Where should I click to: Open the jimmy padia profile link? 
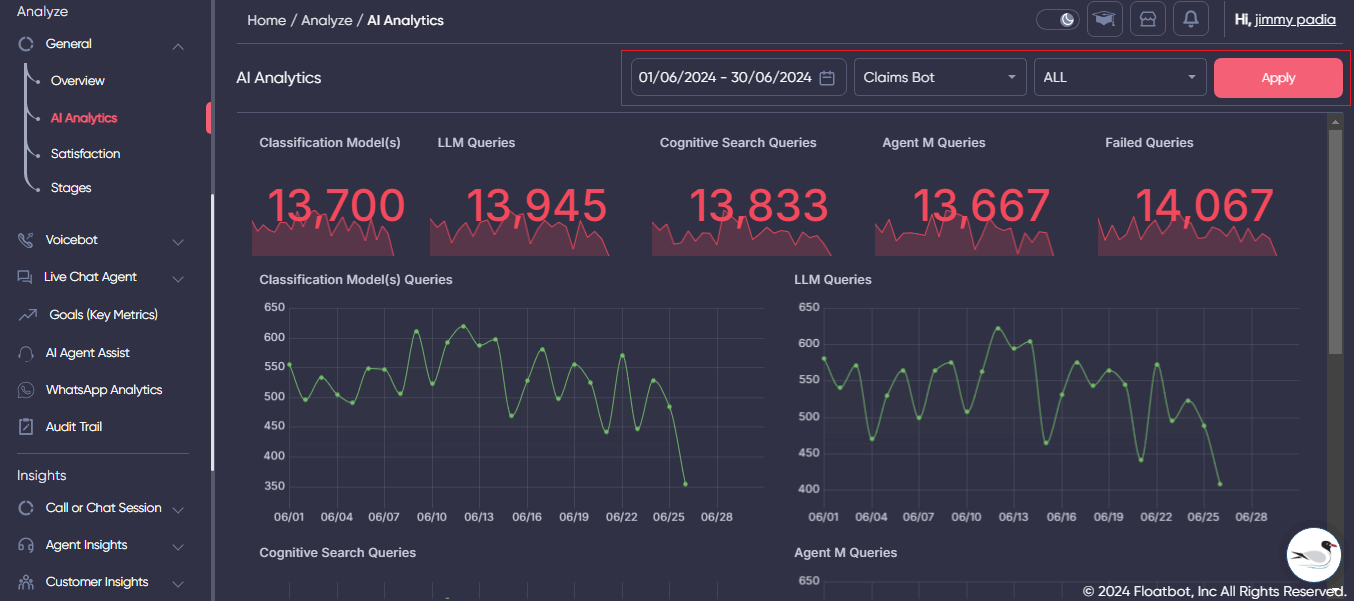click(x=1295, y=19)
